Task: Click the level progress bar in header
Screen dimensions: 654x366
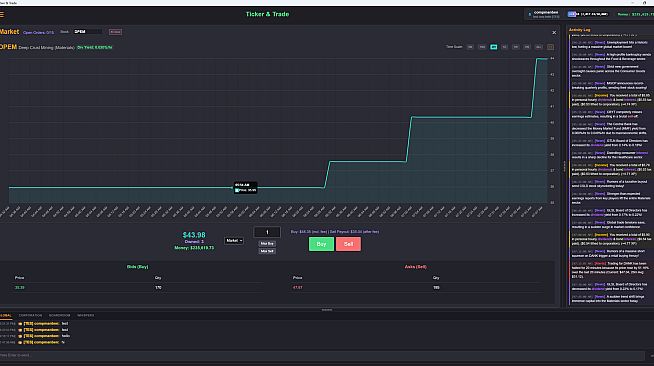Action: pyautogui.click(x=588, y=14)
